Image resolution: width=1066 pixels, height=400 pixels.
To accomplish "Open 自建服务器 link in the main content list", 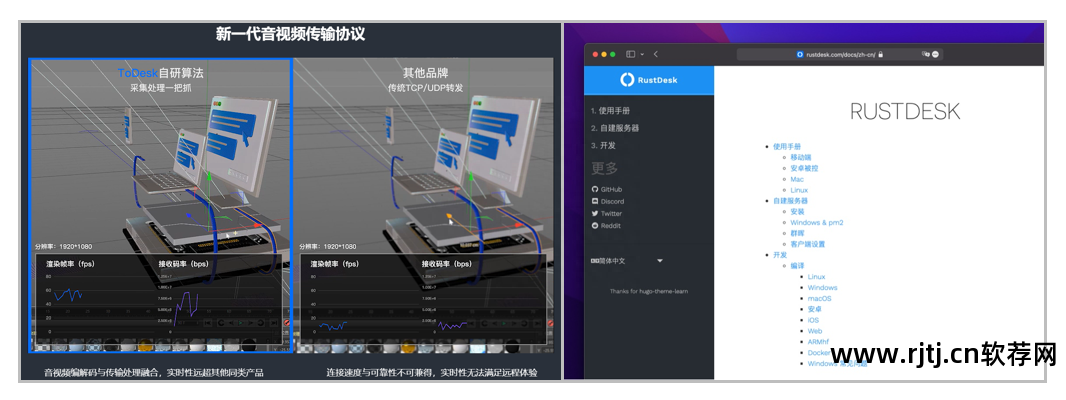I will [790, 201].
